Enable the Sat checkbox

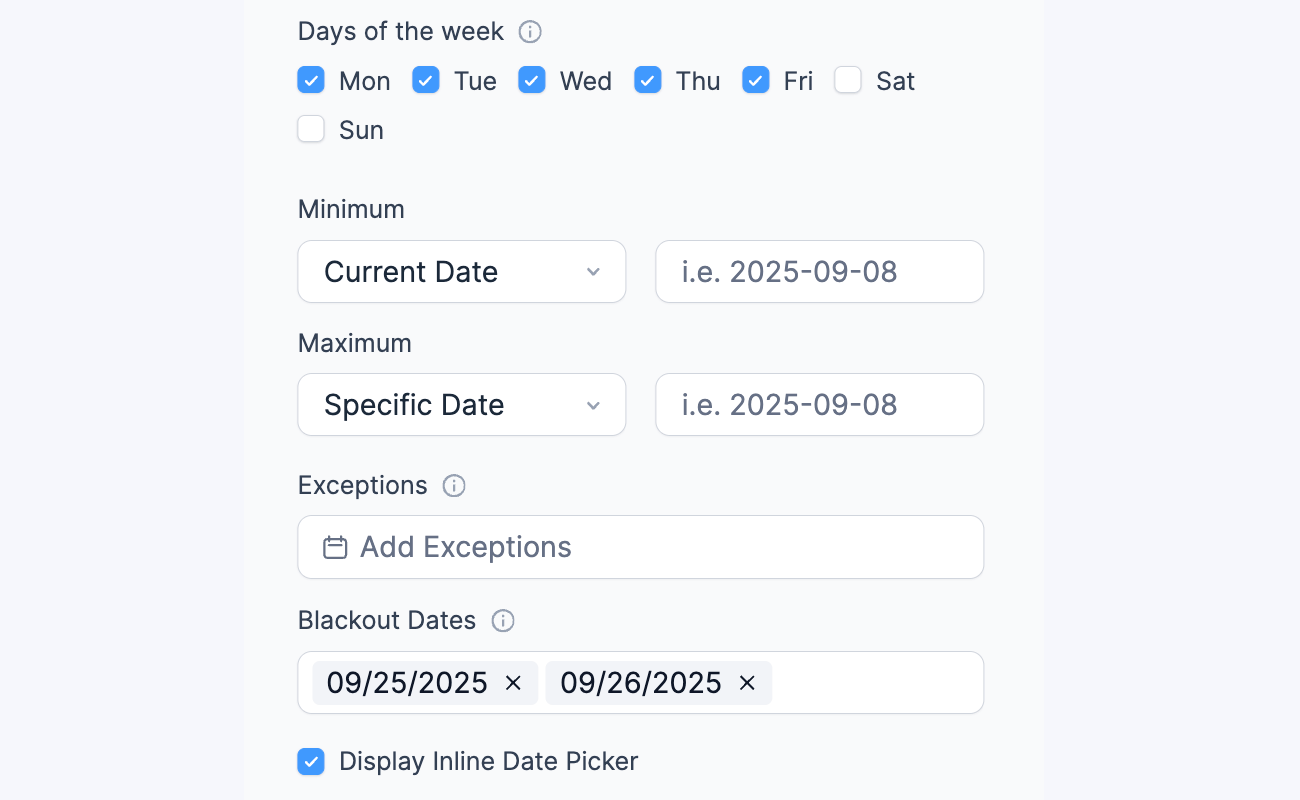coord(848,80)
